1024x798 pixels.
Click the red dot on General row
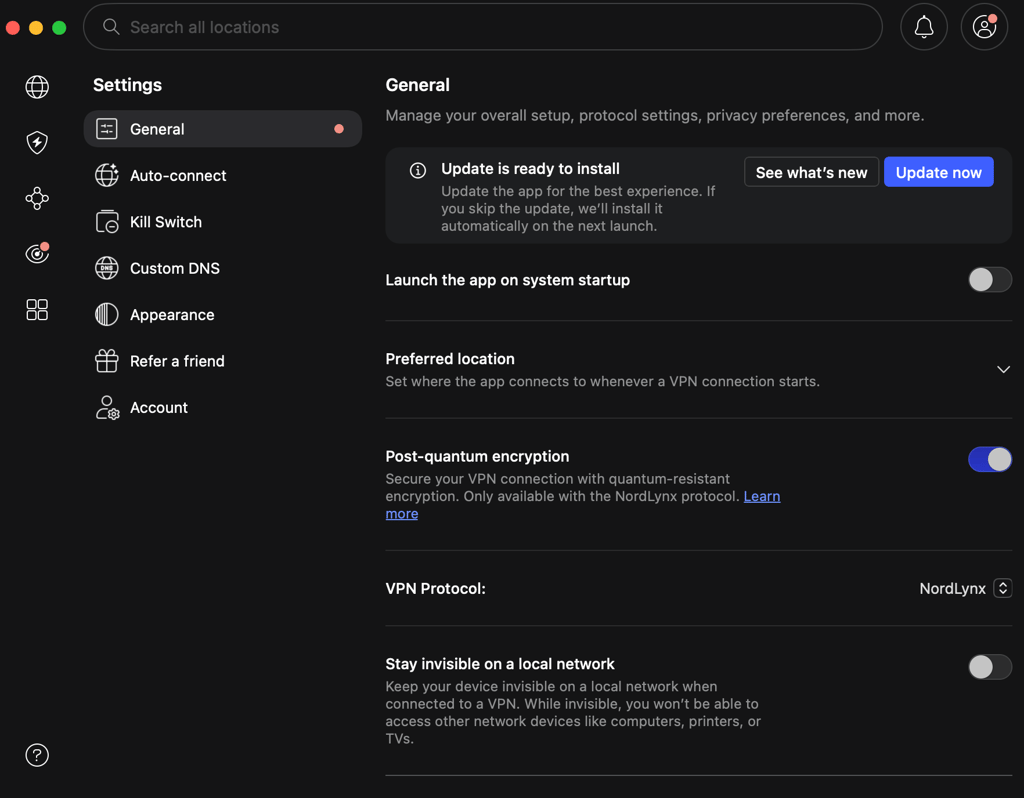pyautogui.click(x=339, y=129)
